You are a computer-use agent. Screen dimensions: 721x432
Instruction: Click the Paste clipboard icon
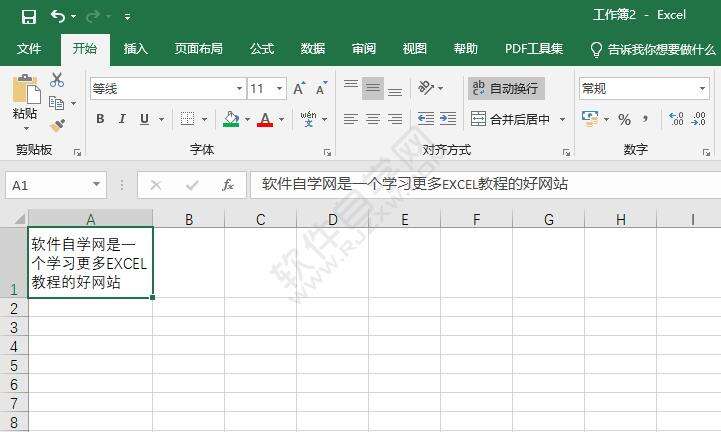pos(26,89)
